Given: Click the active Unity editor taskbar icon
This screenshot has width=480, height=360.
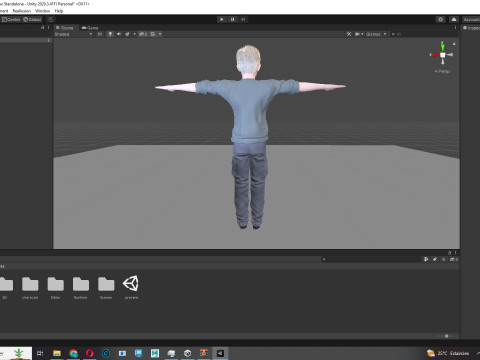Looking at the screenshot, I should click(220, 353).
